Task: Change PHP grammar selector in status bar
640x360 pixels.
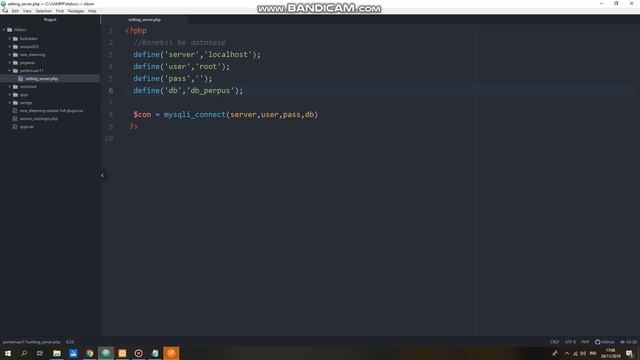Action: (x=585, y=342)
